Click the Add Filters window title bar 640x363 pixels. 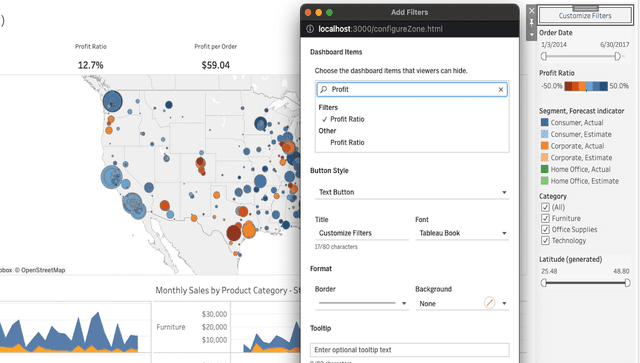coord(409,12)
